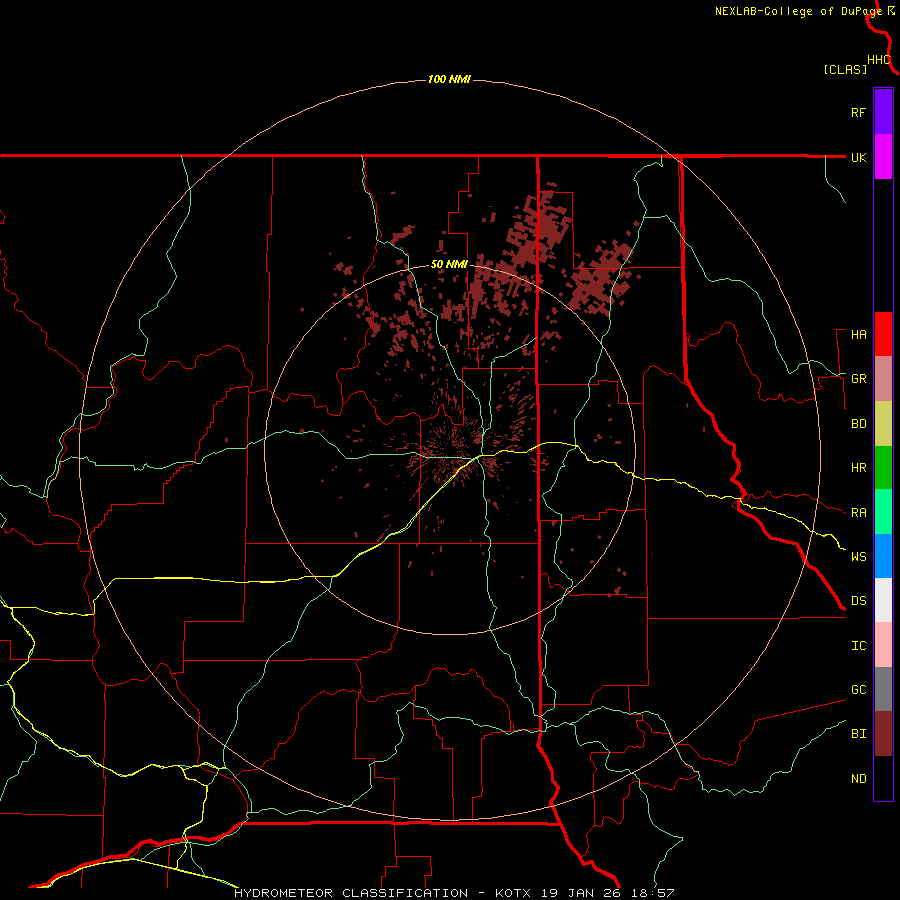The image size is (900, 900).
Task: Click the WS blue legend swatch
Action: click(x=883, y=556)
